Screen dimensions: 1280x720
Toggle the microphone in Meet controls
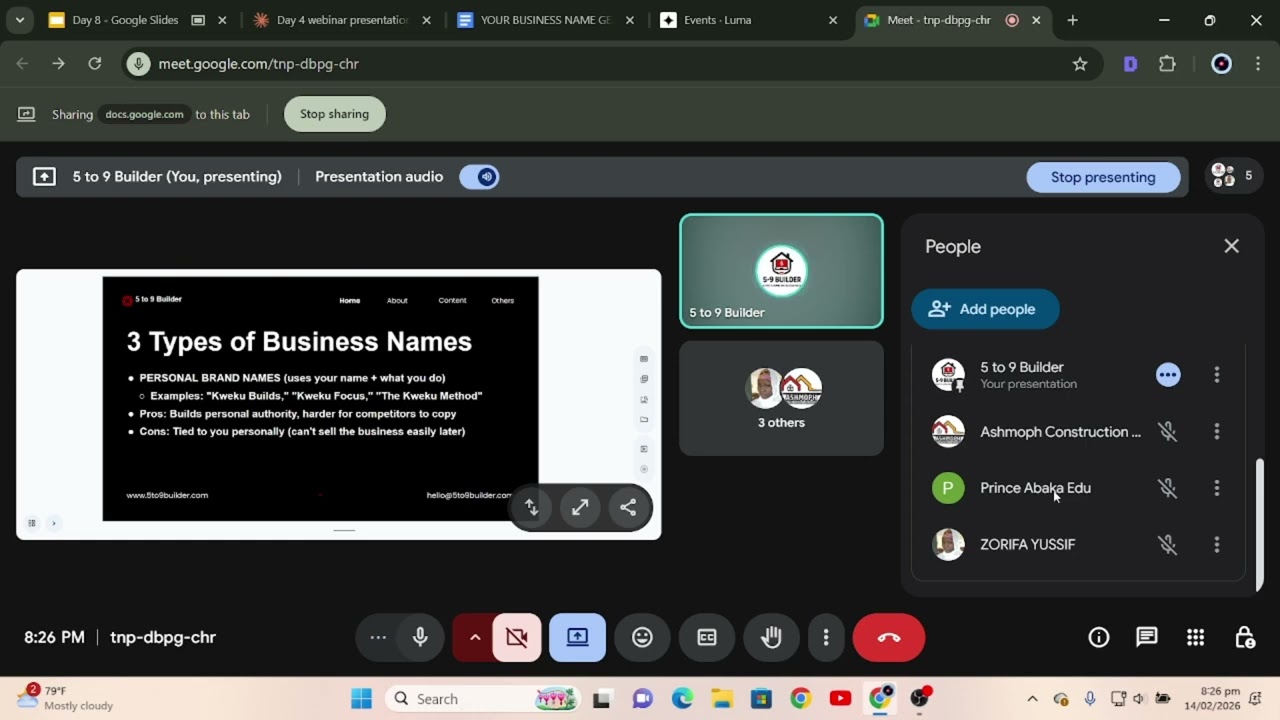click(x=420, y=638)
